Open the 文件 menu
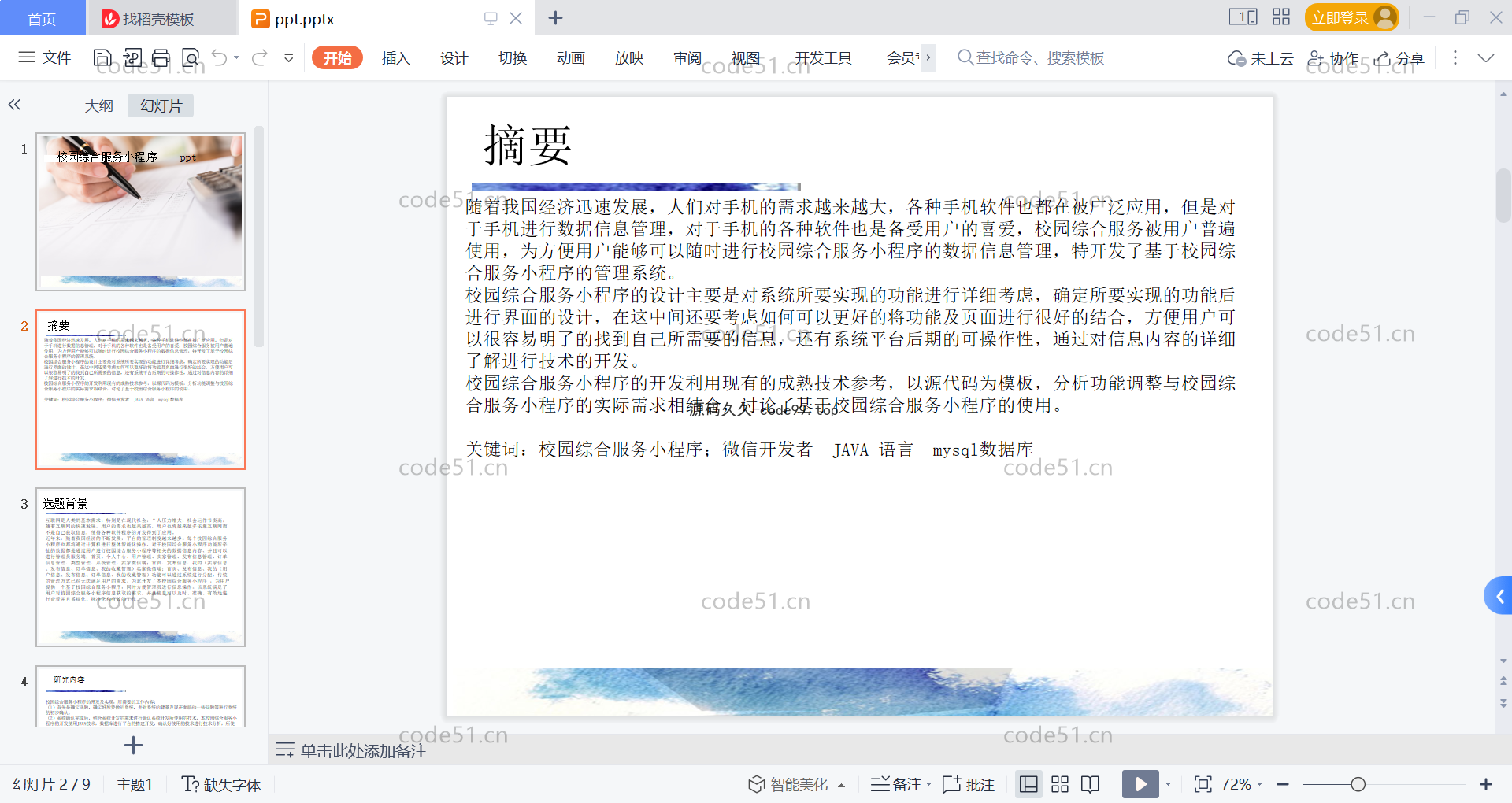This screenshot has width=1512, height=803. pyautogui.click(x=45, y=57)
